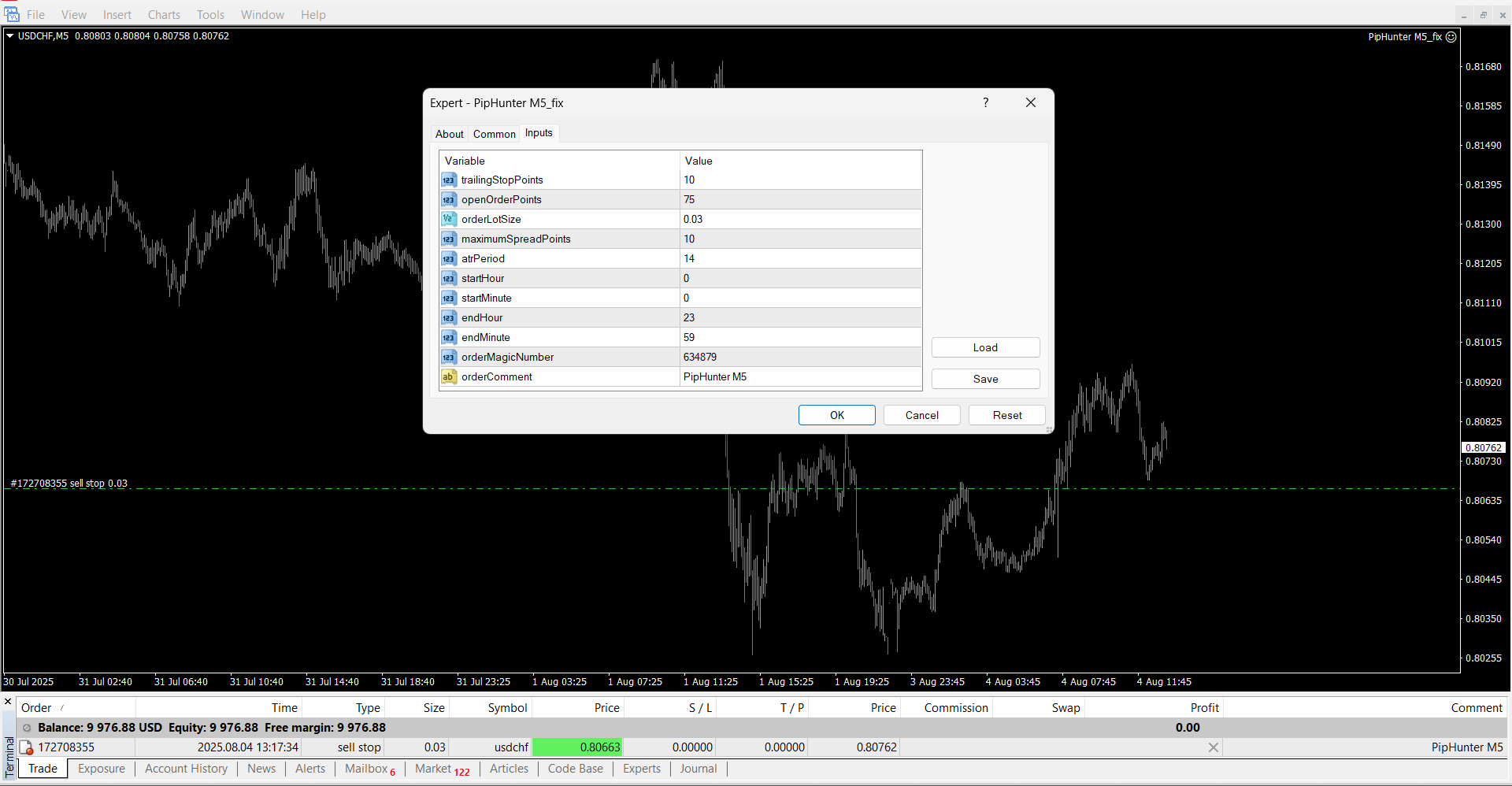Click the Reset button in the Expert dialog
This screenshot has width=1512, height=786.
(1006, 416)
